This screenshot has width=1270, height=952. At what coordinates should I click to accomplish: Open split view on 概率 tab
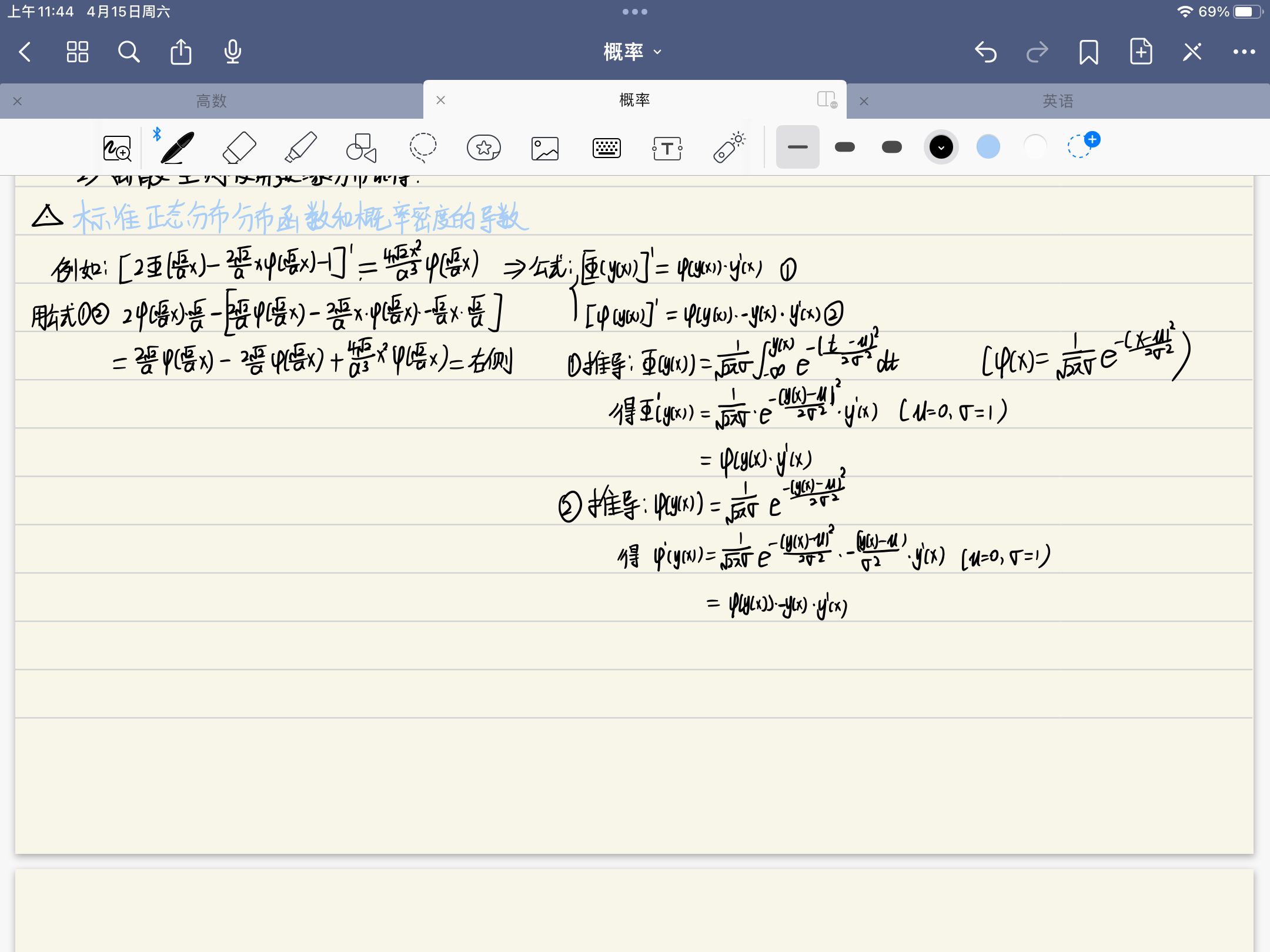coord(827,99)
